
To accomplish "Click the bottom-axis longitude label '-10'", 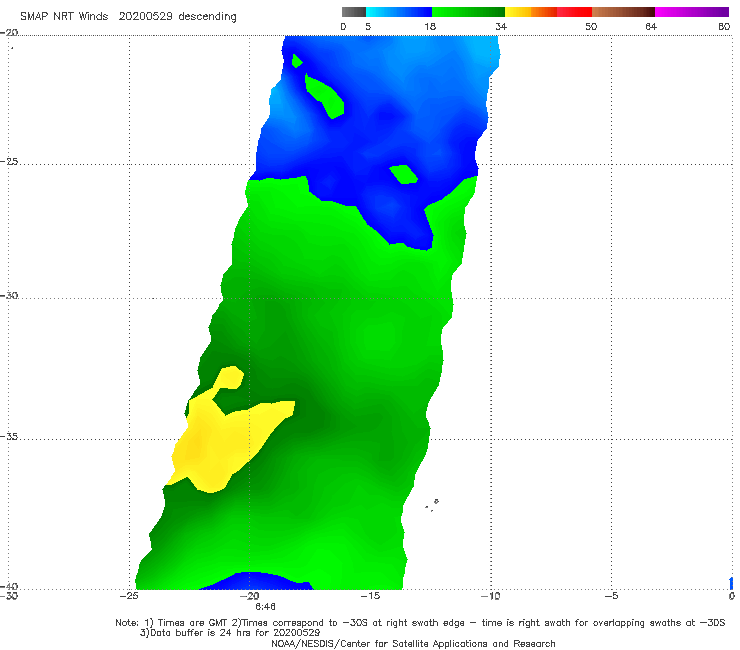I will 490,596.
